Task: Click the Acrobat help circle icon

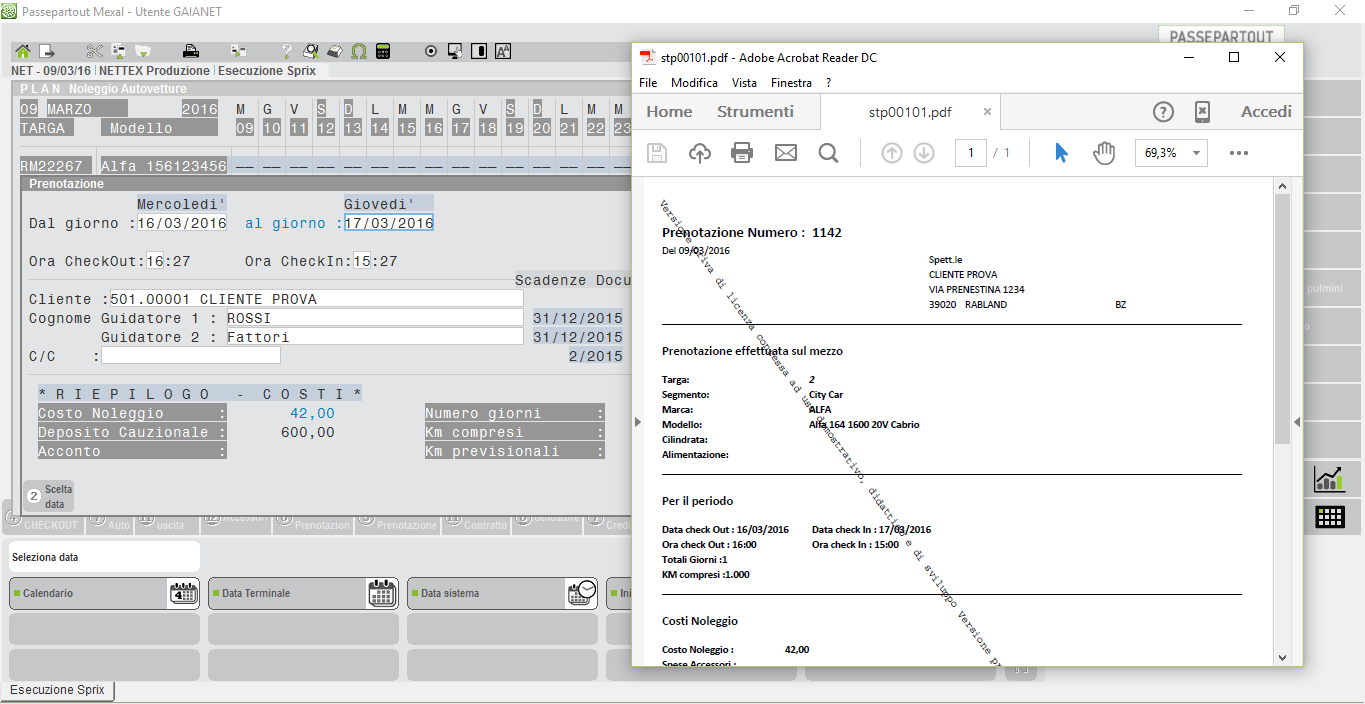Action: click(1163, 112)
